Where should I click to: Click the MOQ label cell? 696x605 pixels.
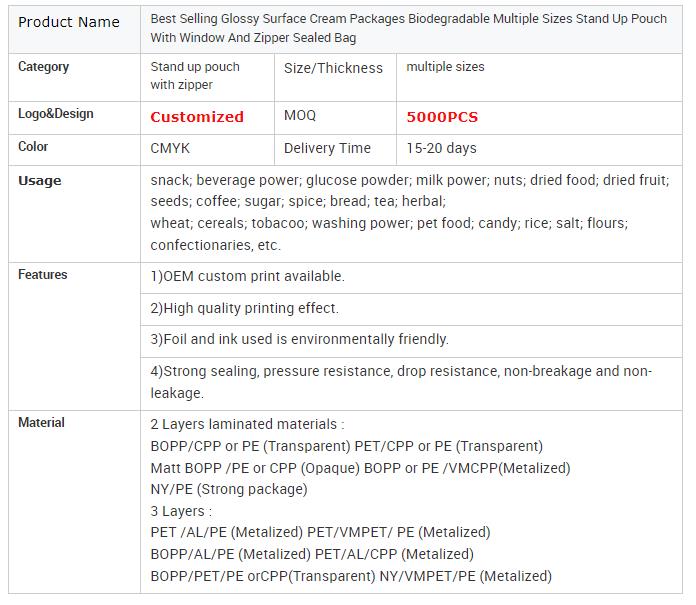335,118
